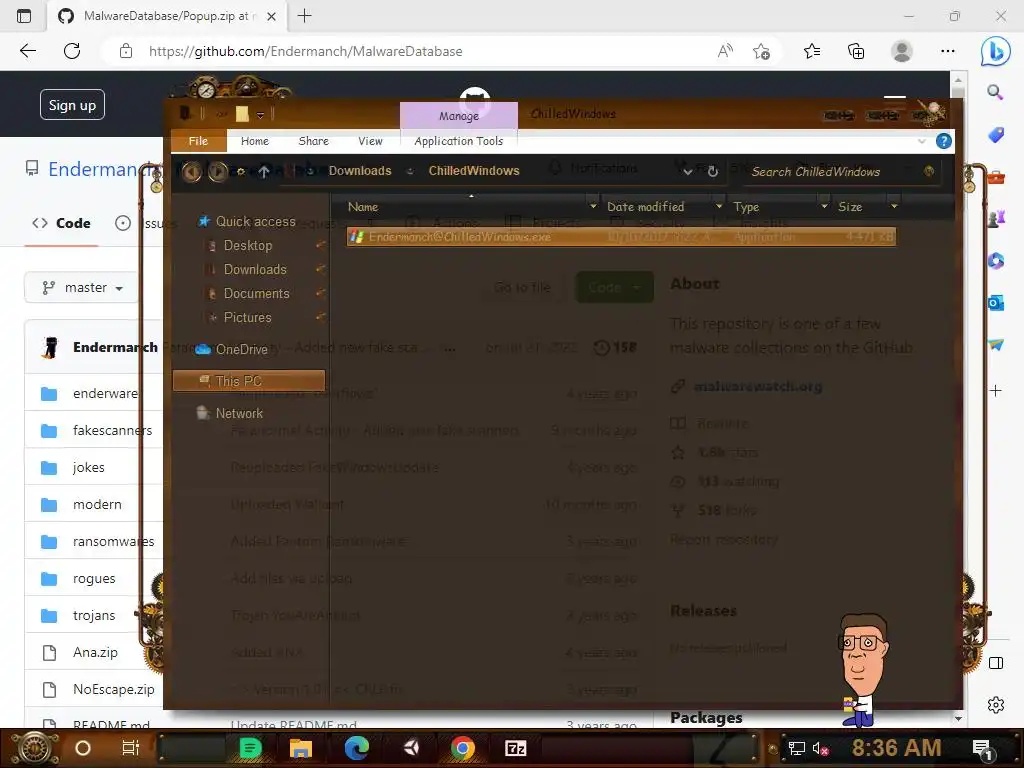Open rogues folder in GitHub

[94, 579]
